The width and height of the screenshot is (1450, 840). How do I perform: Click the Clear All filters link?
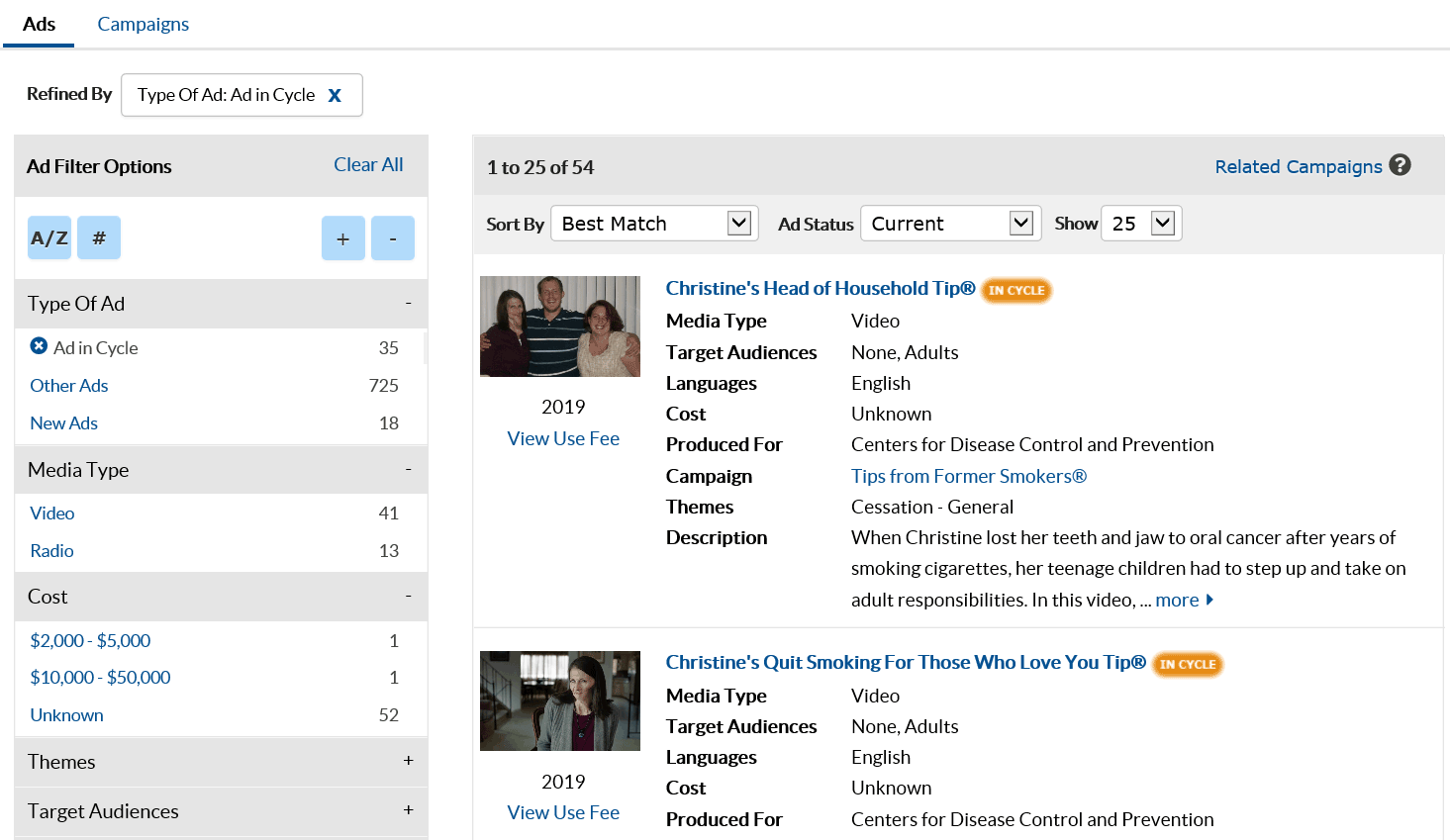coord(368,165)
